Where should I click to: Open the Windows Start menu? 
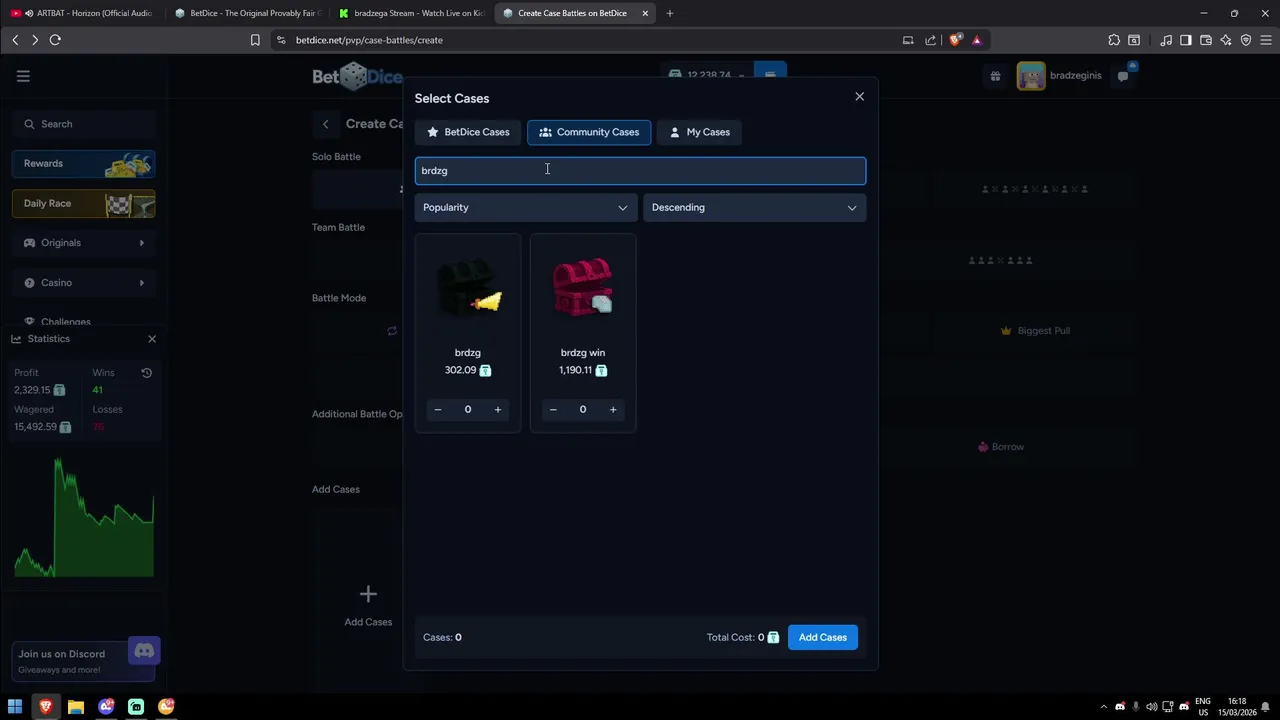coord(15,707)
